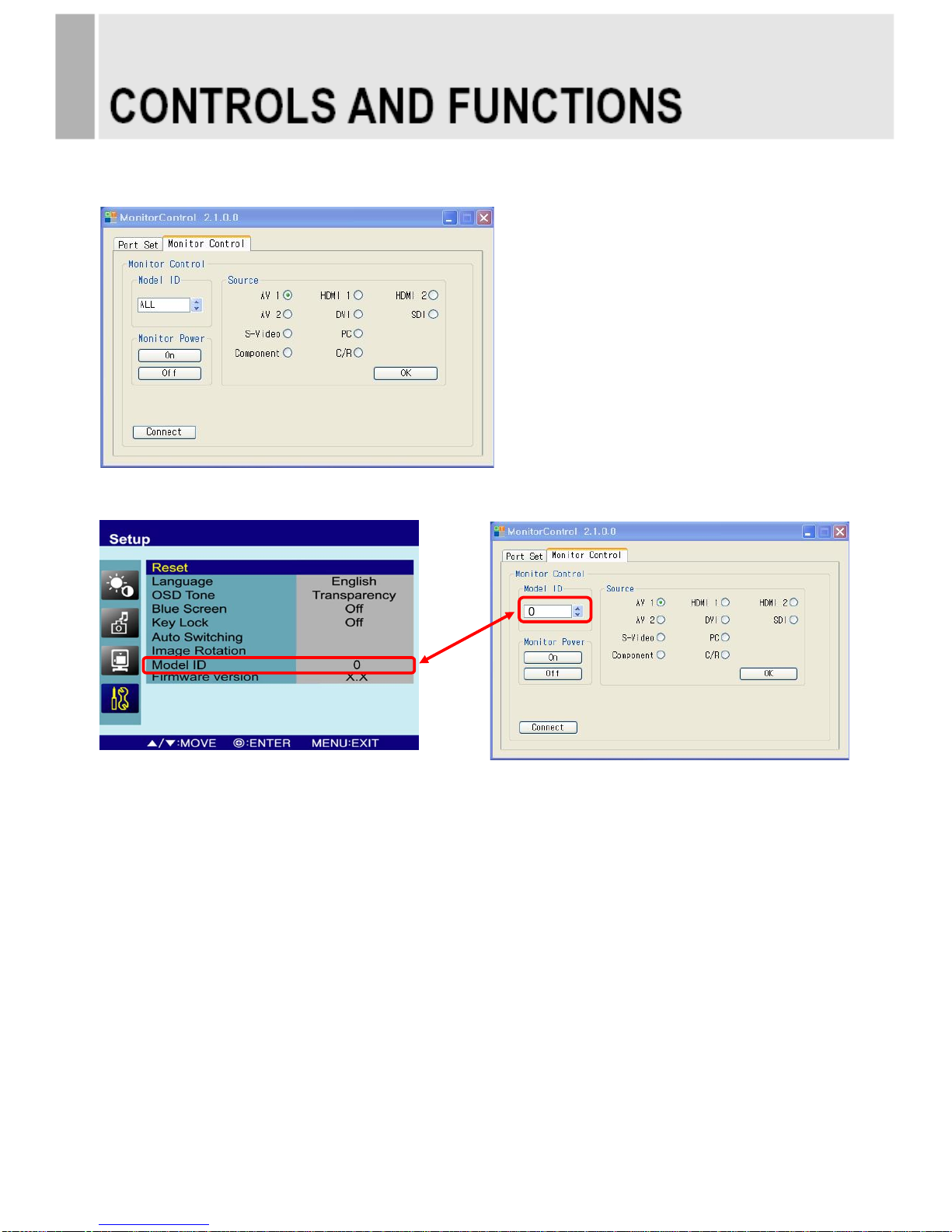Select AV 2 source in lower window

(661, 620)
